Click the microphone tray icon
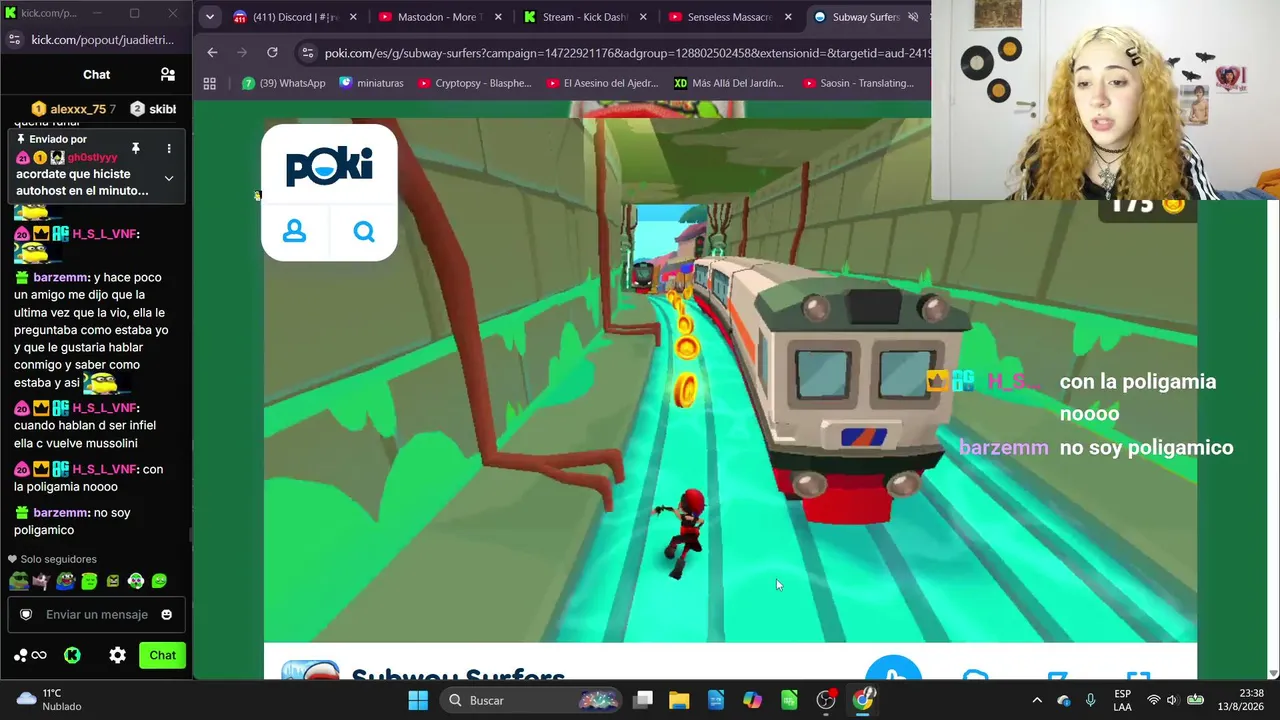The height and width of the screenshot is (720, 1280). click(x=1090, y=700)
